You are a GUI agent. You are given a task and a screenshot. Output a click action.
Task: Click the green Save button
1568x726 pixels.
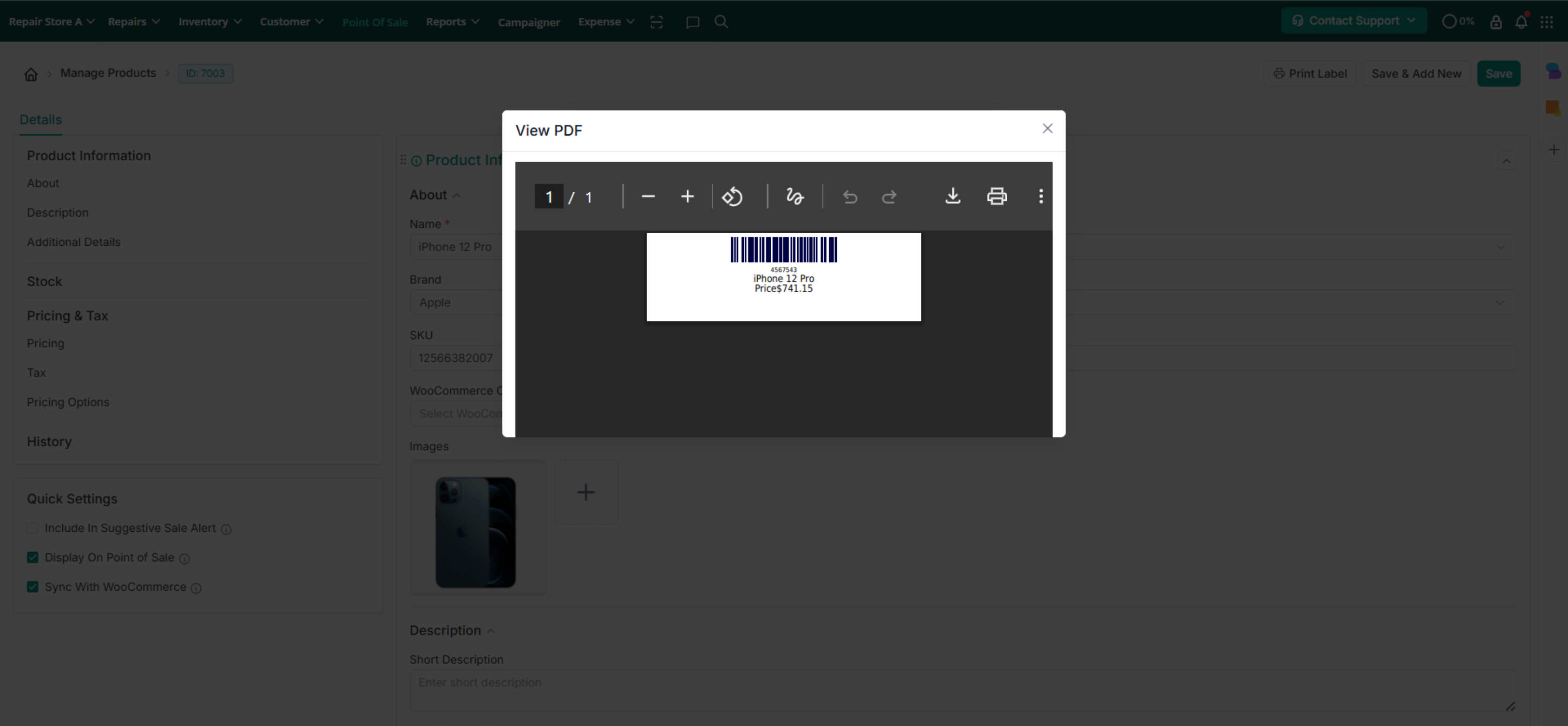click(x=1498, y=74)
